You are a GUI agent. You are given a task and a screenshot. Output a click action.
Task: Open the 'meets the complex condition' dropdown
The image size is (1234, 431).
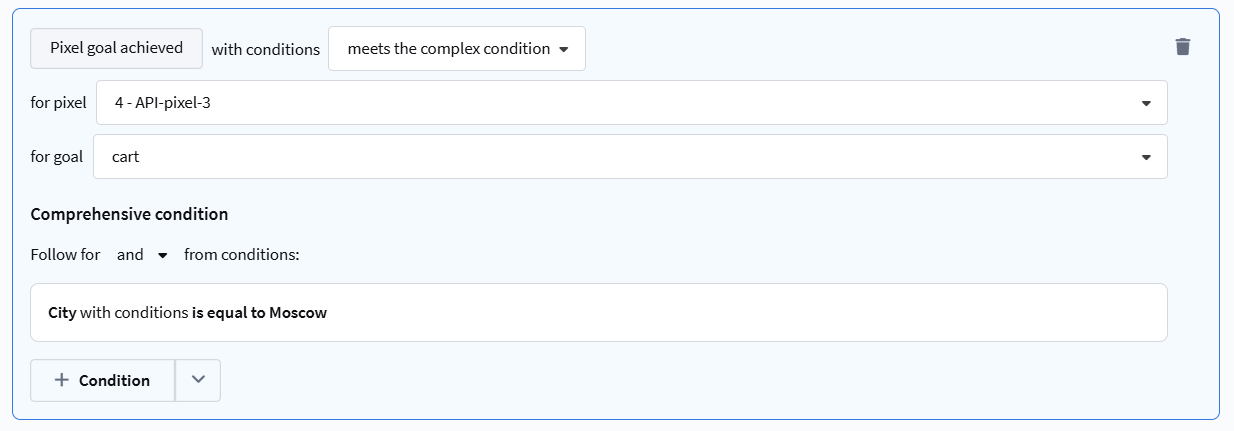(456, 49)
